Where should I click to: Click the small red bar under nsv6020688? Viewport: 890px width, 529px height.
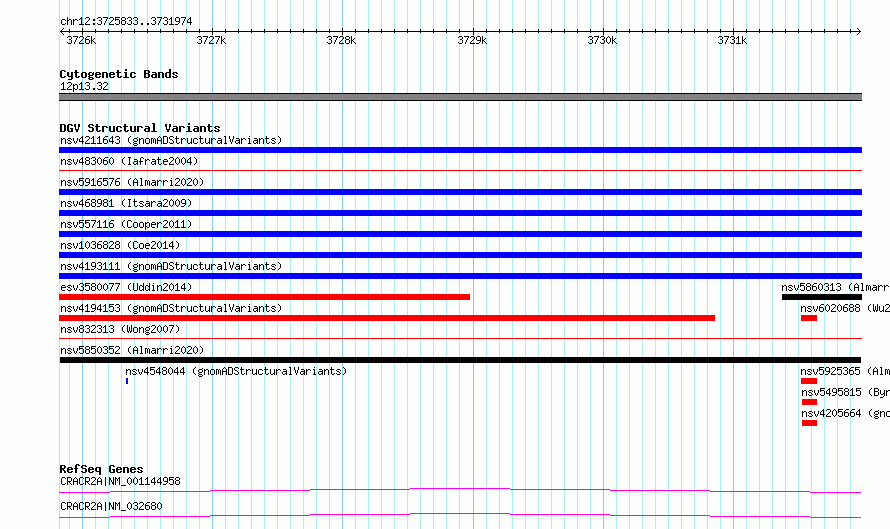pos(809,318)
